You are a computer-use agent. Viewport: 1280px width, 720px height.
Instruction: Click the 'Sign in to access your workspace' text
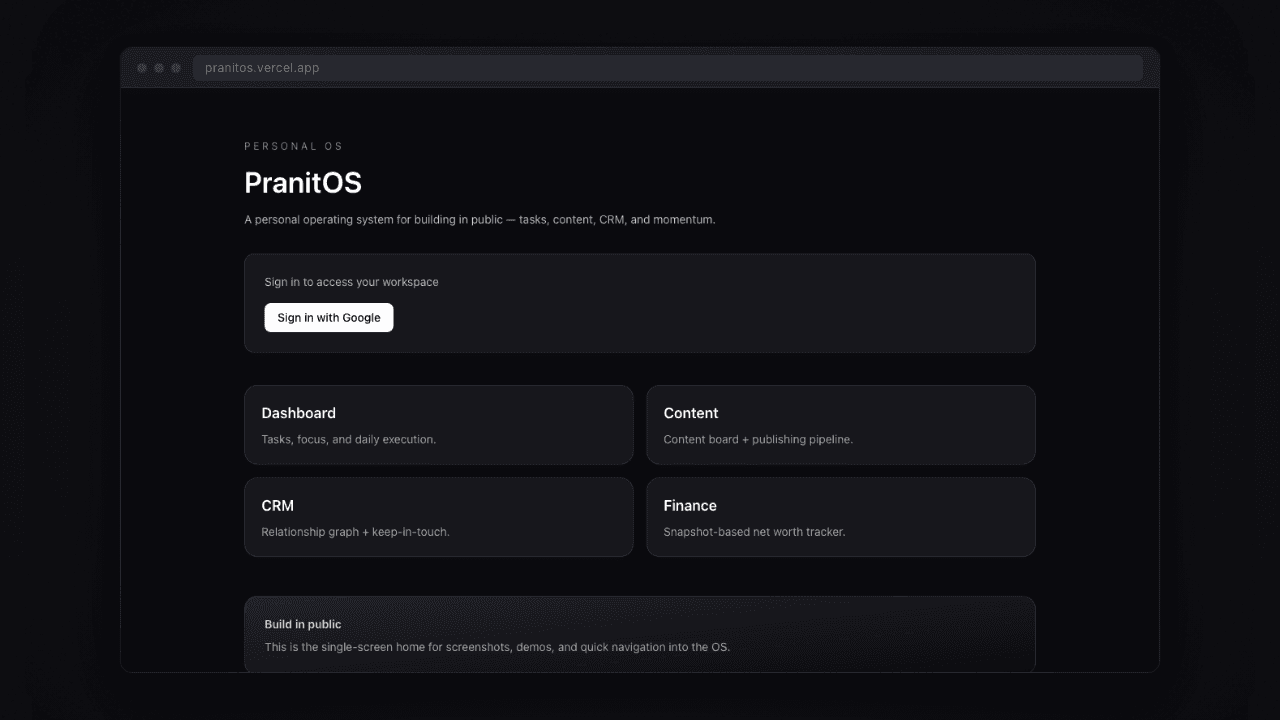pos(351,282)
